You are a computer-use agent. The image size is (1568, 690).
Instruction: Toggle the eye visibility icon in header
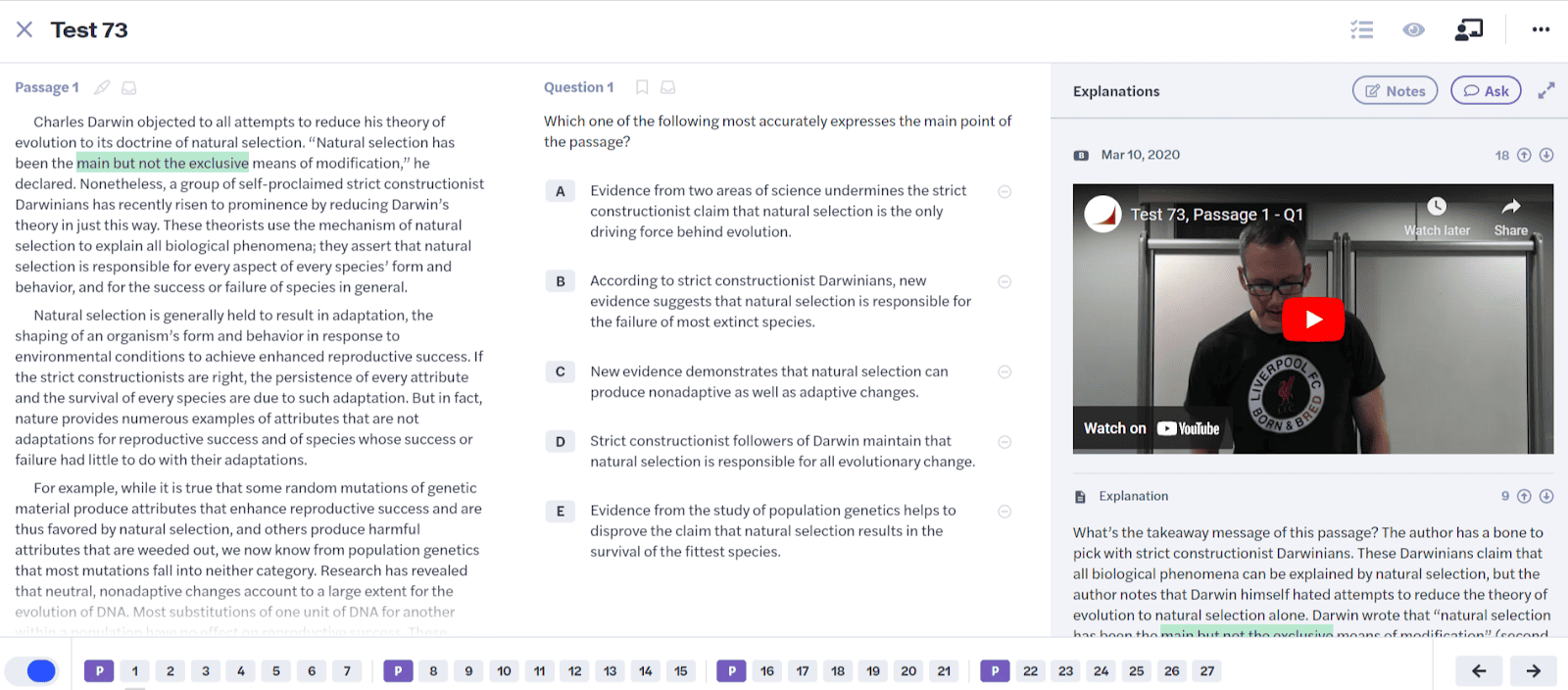click(x=1413, y=29)
